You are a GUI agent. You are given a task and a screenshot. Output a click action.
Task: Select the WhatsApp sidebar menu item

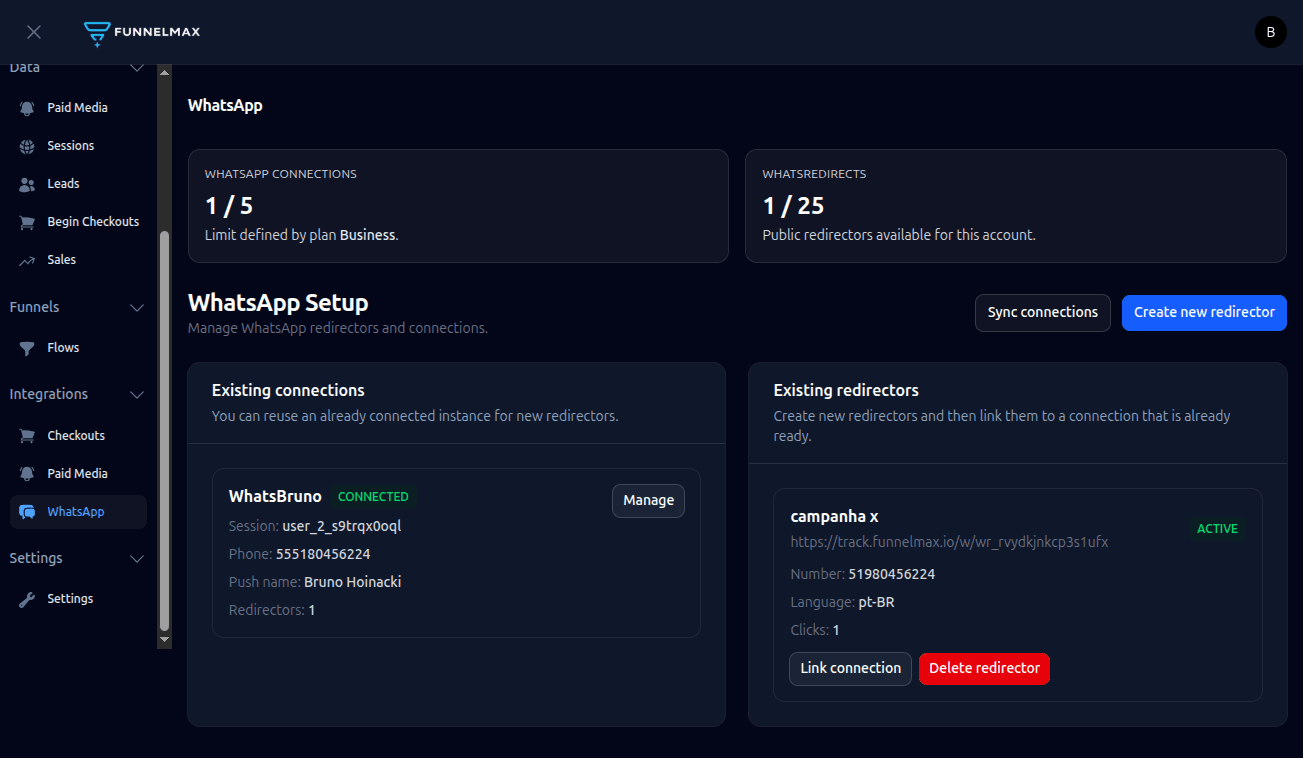click(x=78, y=511)
